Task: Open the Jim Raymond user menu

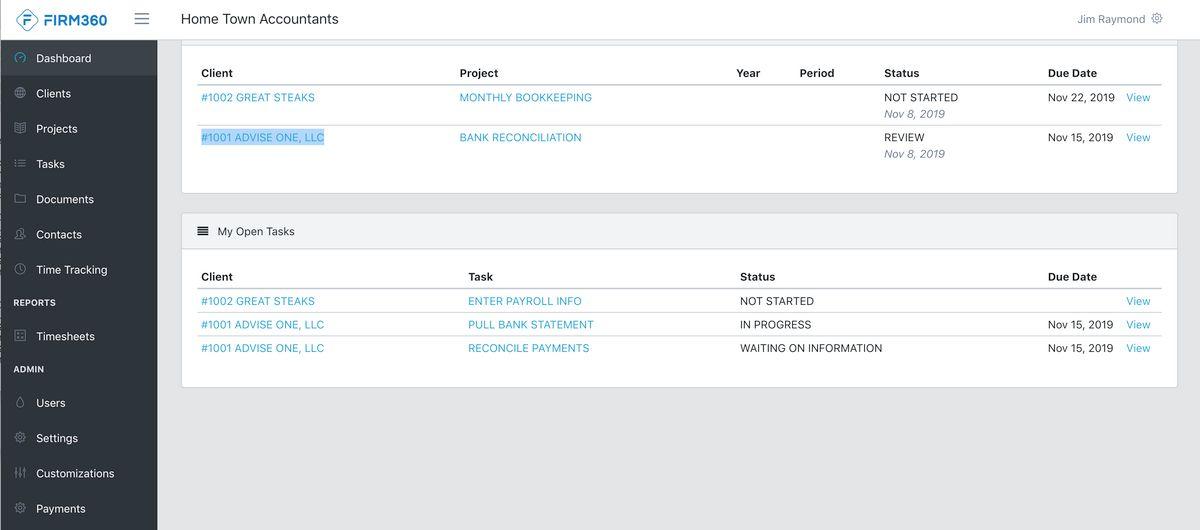Action: 1110,19
